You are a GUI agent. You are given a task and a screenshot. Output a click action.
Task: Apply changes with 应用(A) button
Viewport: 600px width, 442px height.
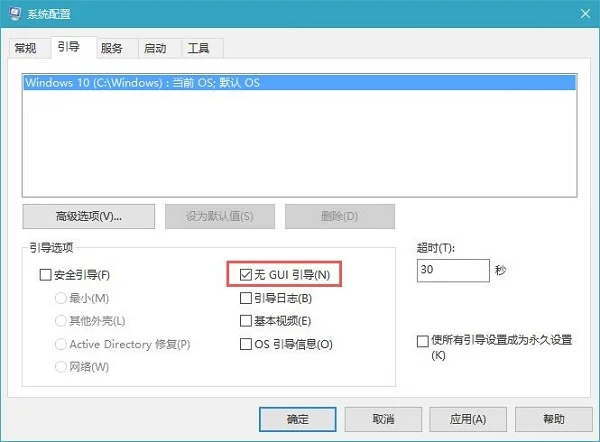tap(468, 419)
